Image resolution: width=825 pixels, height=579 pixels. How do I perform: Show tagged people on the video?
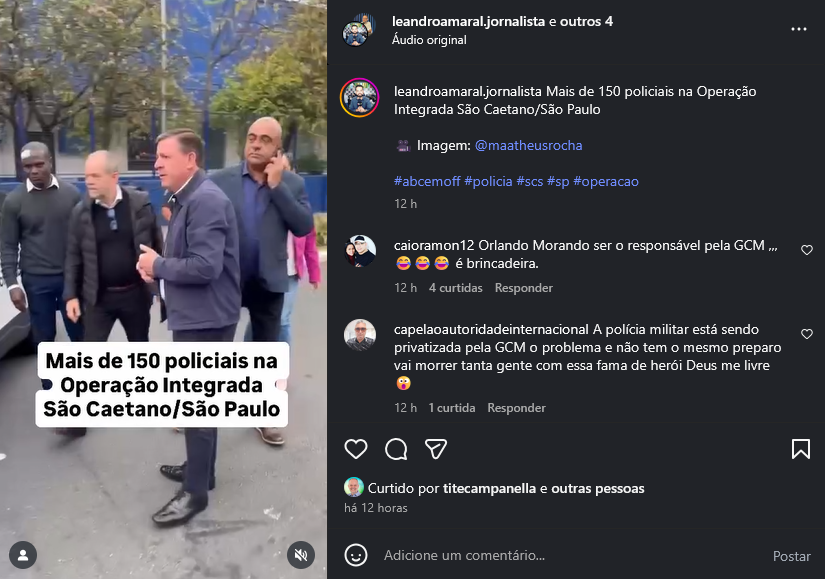pos(23,555)
